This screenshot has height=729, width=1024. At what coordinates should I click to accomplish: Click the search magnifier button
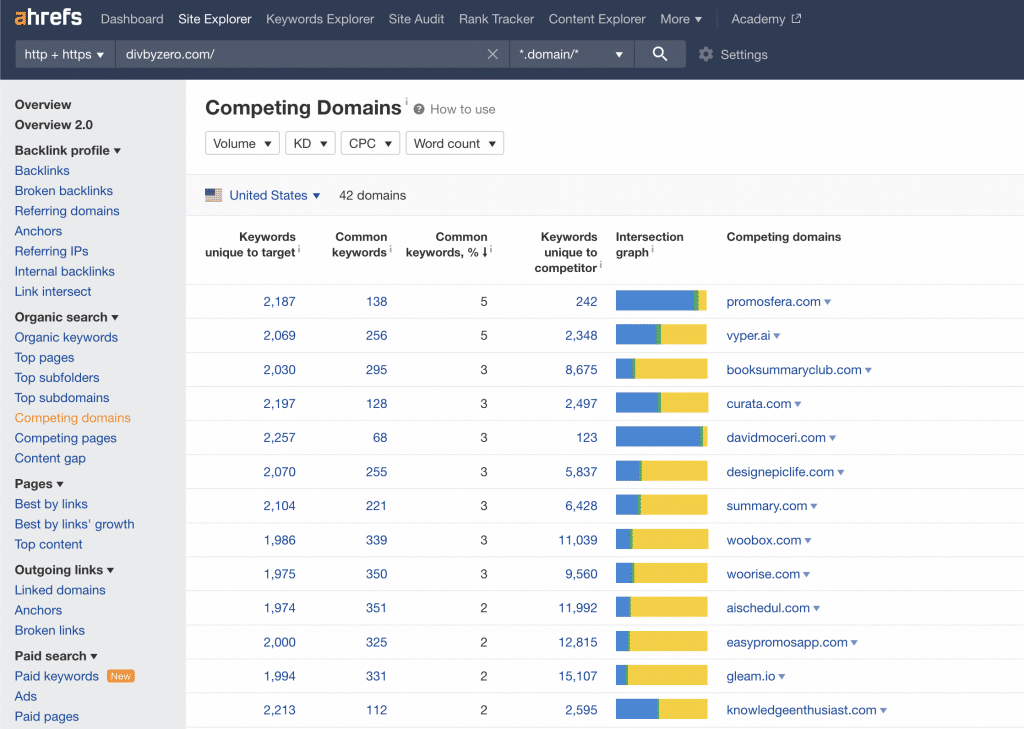point(660,54)
